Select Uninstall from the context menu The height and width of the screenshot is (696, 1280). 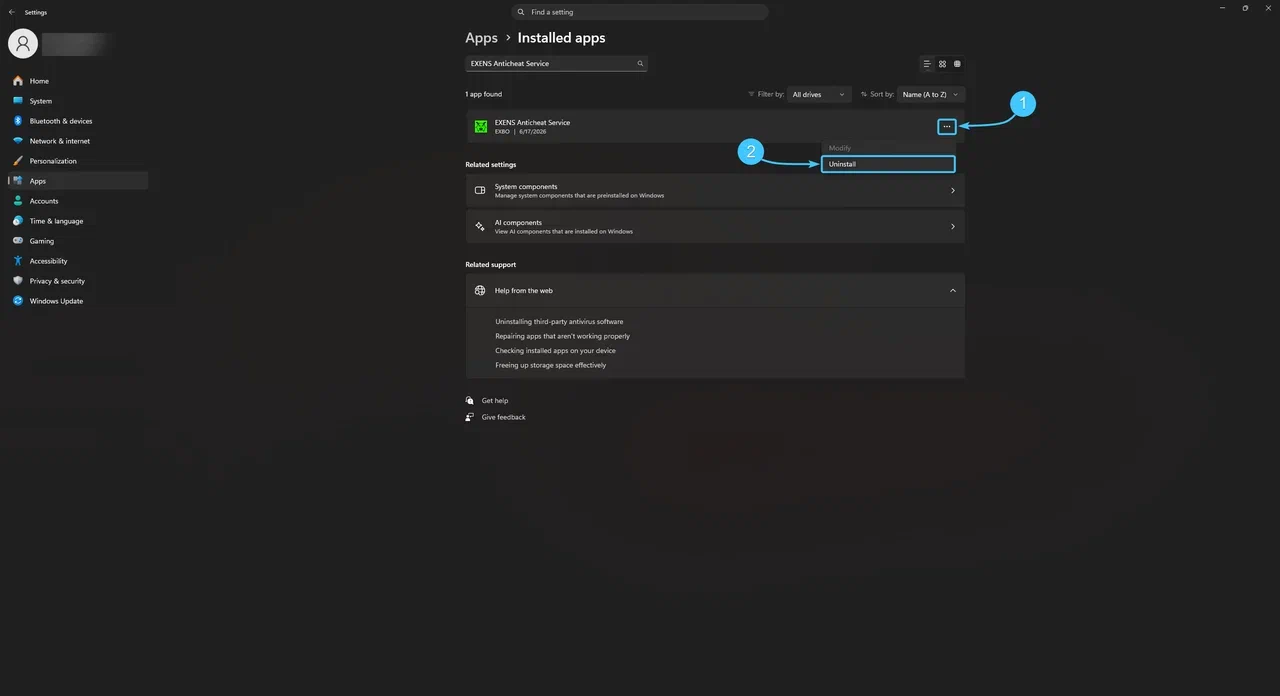coord(888,164)
